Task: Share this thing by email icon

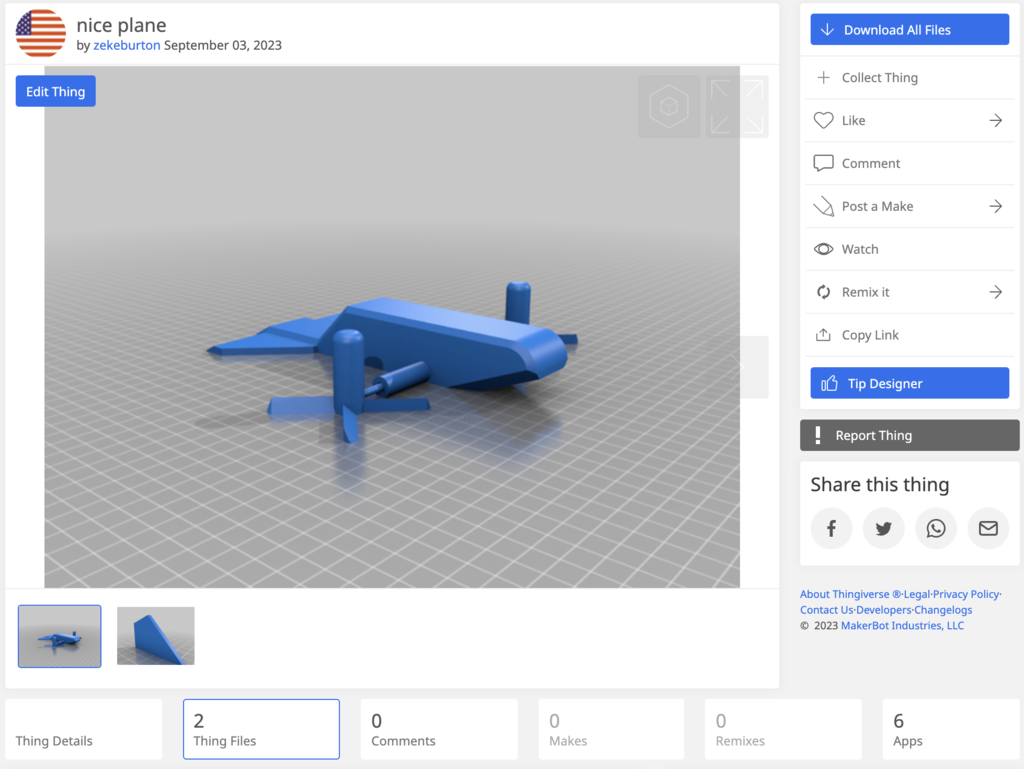Action: 988,528
